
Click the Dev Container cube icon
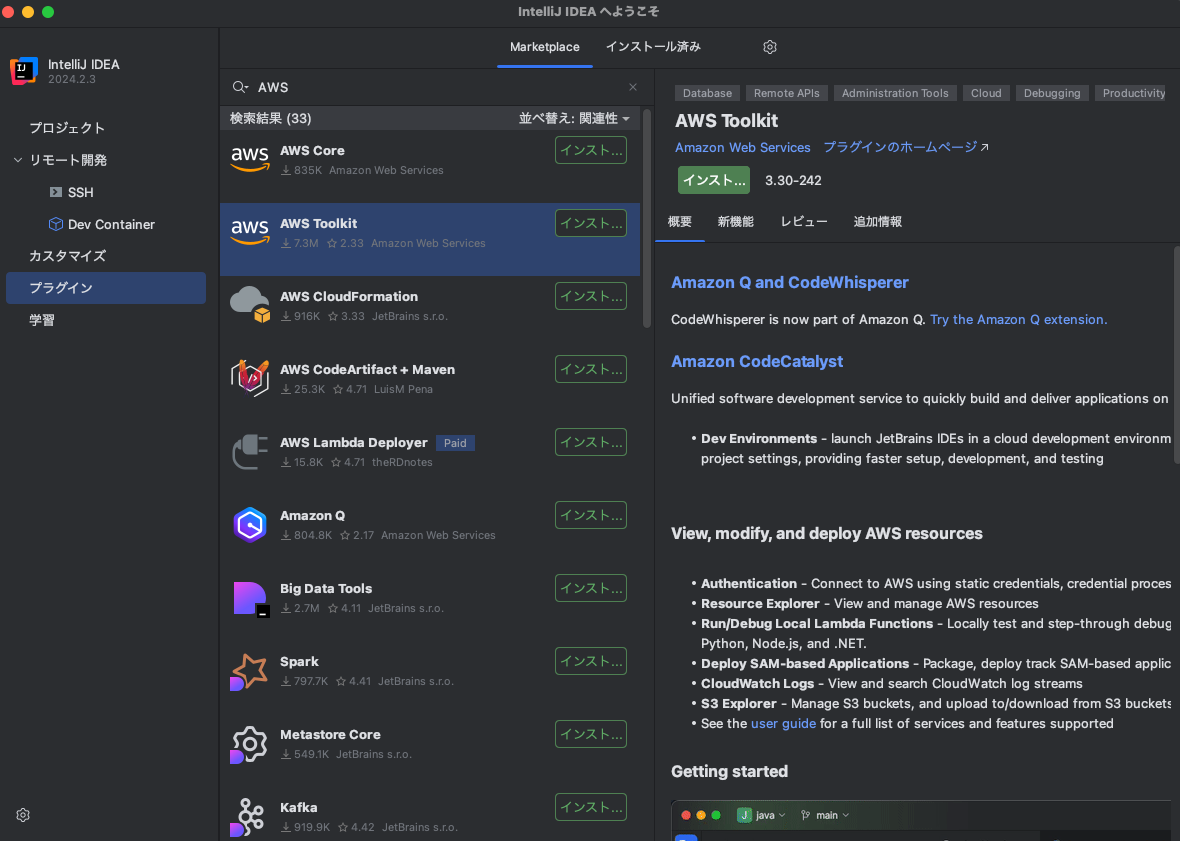click(x=56, y=224)
